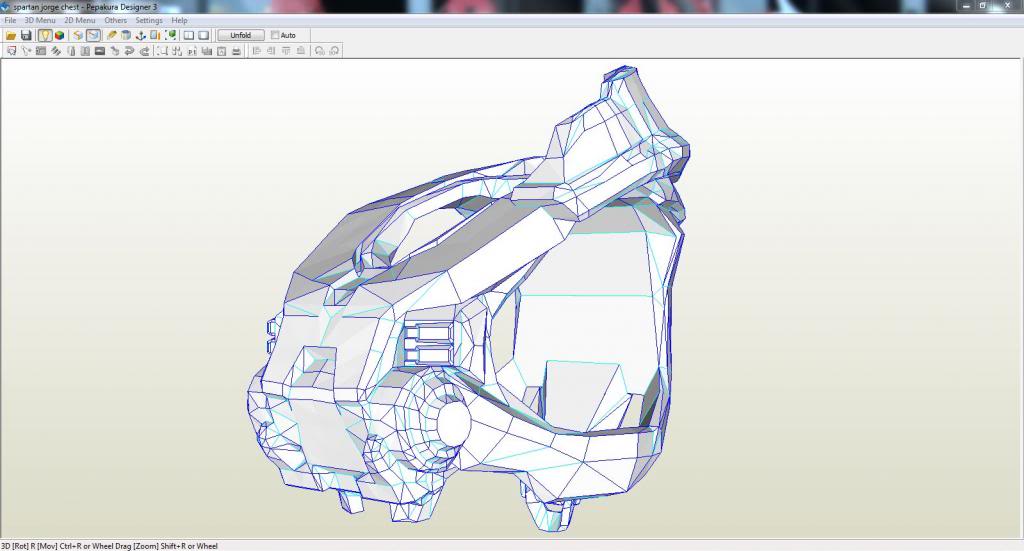Switch to single-pane window layout

(204, 35)
